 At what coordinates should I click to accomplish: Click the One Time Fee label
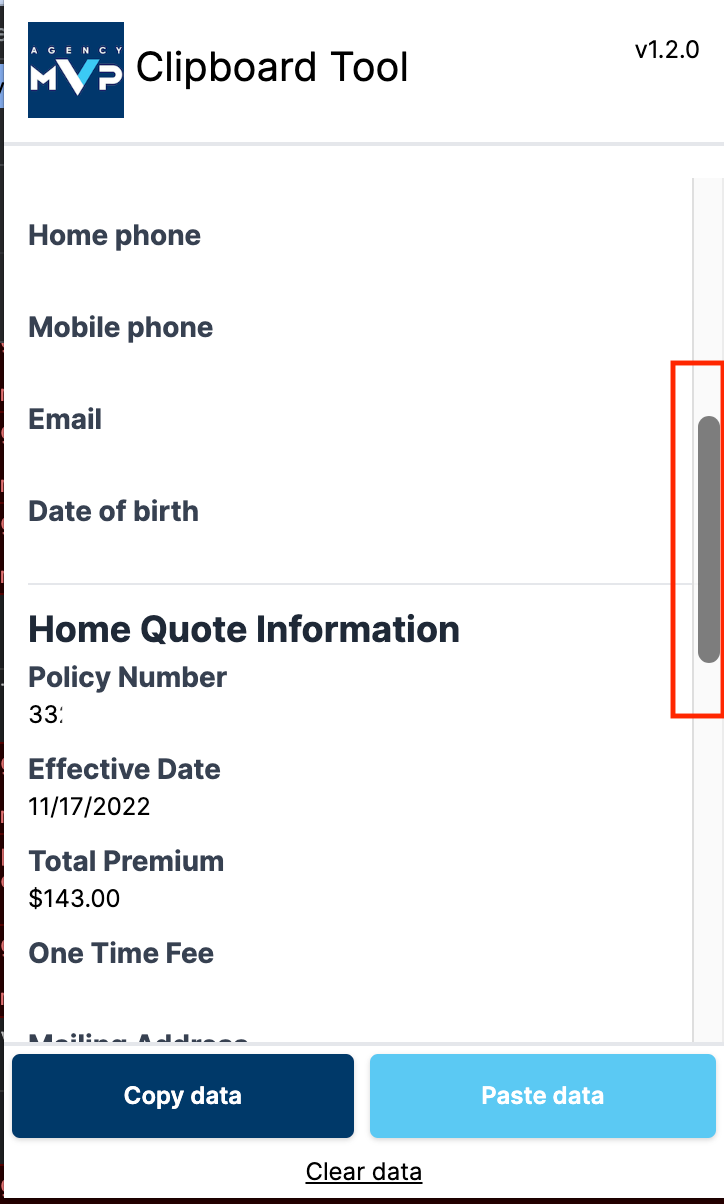[x=122, y=954]
